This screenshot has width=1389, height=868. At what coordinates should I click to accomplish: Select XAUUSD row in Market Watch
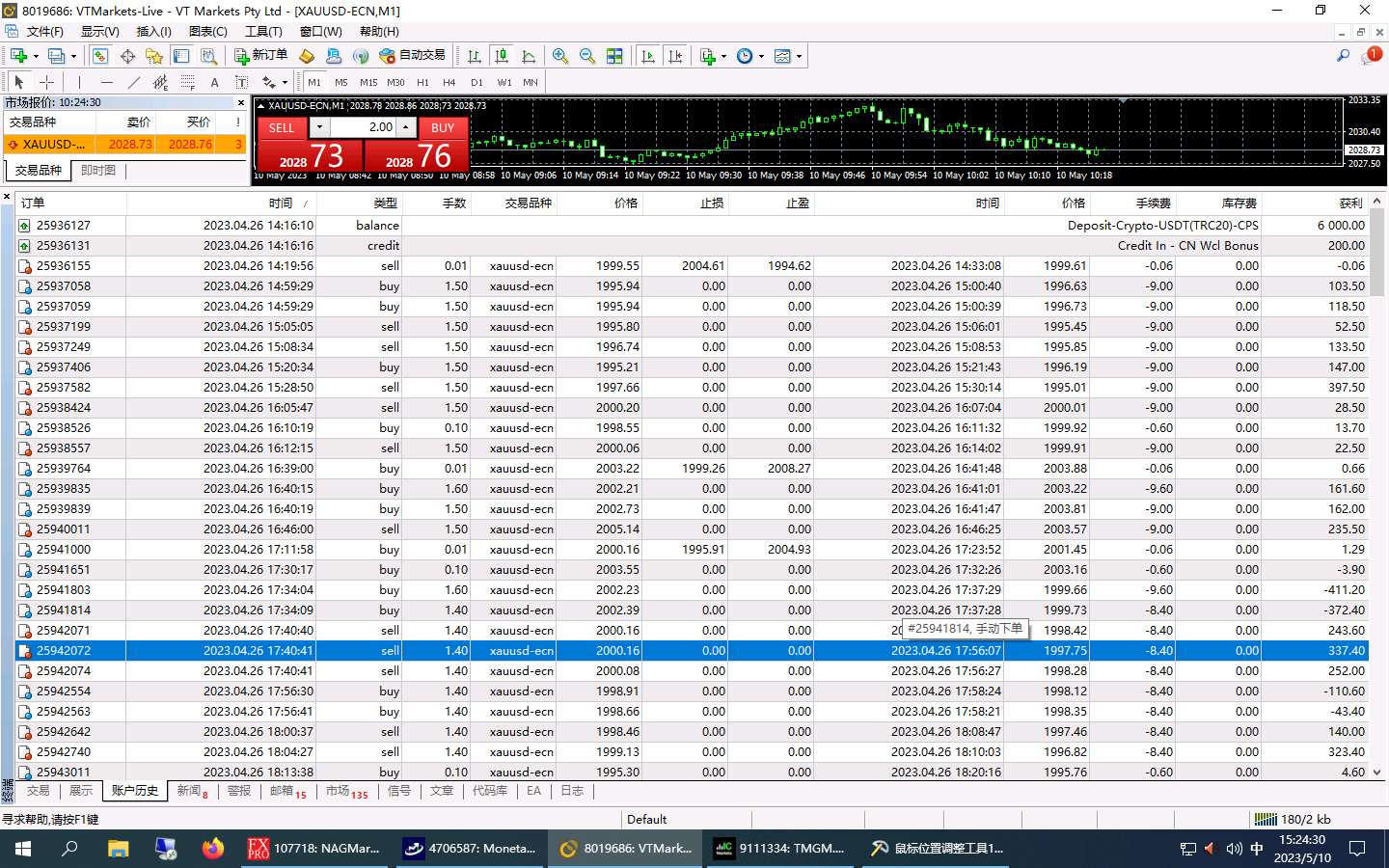(124, 144)
